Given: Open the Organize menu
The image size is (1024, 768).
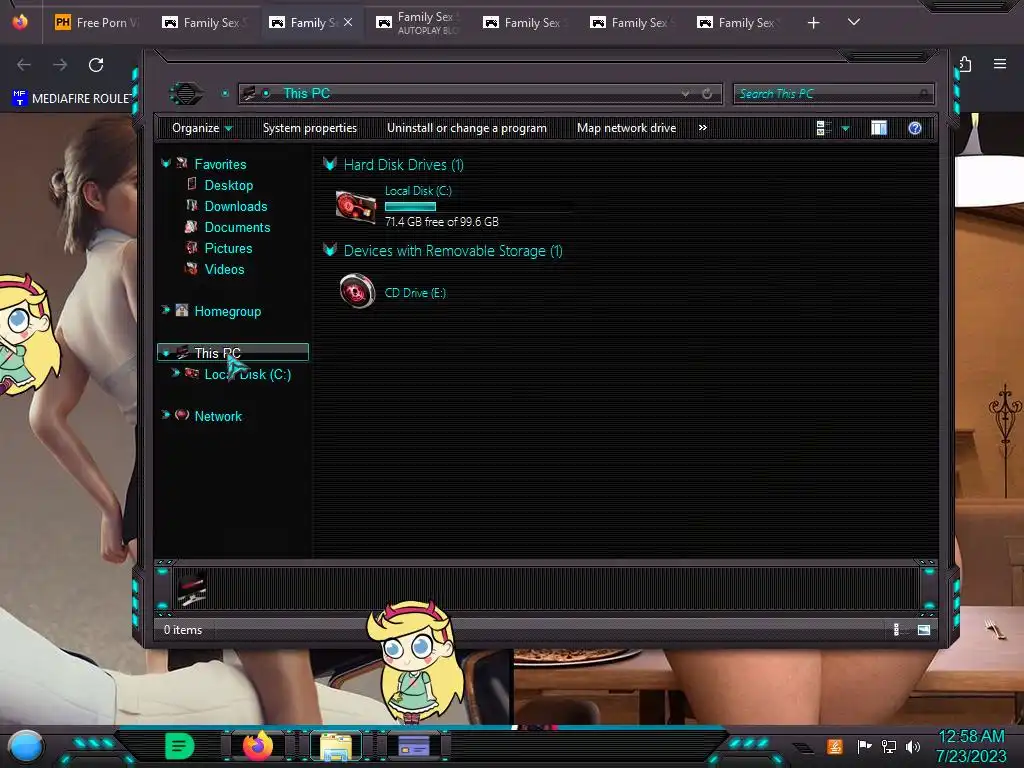Looking at the screenshot, I should (201, 128).
